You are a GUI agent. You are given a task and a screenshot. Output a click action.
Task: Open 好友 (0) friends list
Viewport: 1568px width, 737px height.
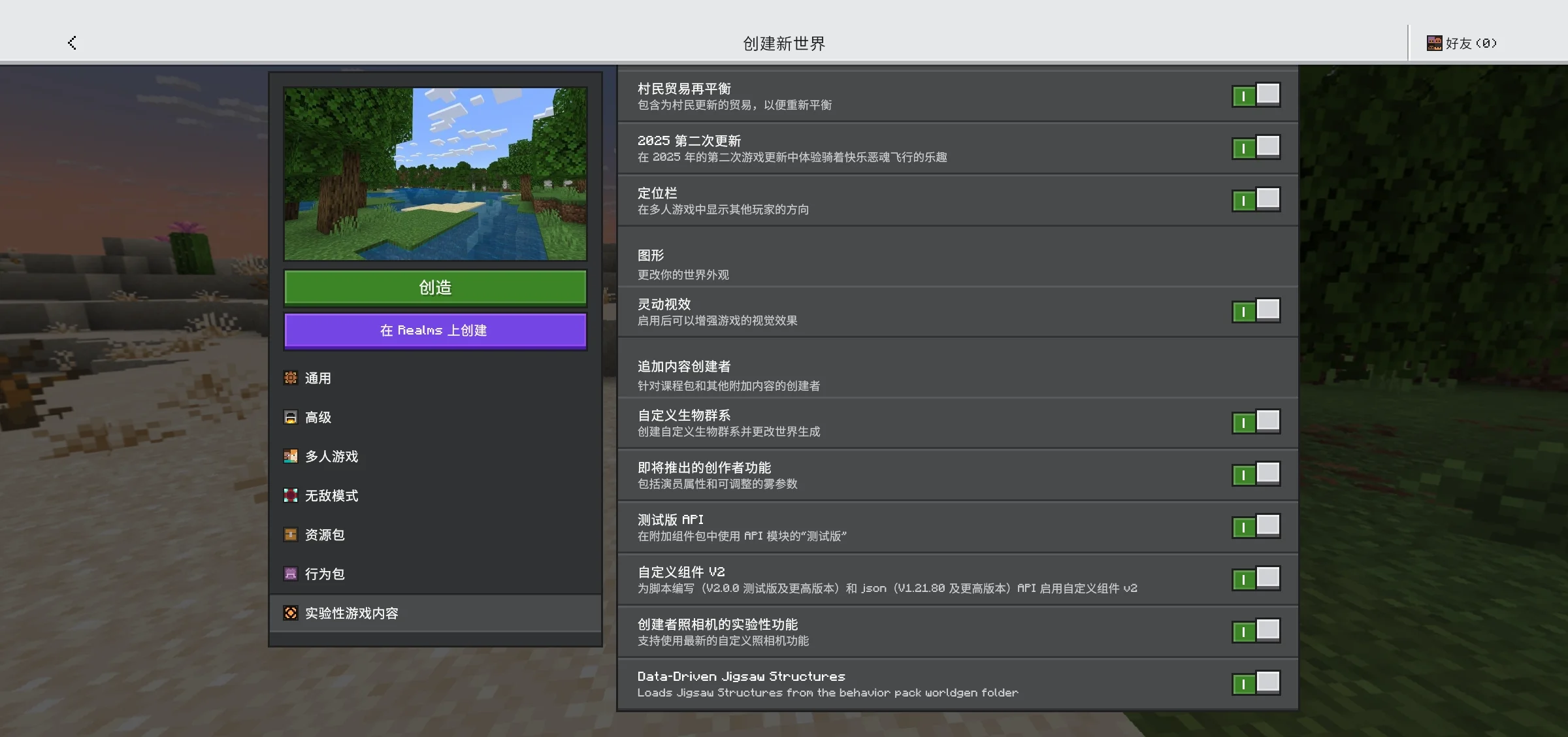point(1462,43)
